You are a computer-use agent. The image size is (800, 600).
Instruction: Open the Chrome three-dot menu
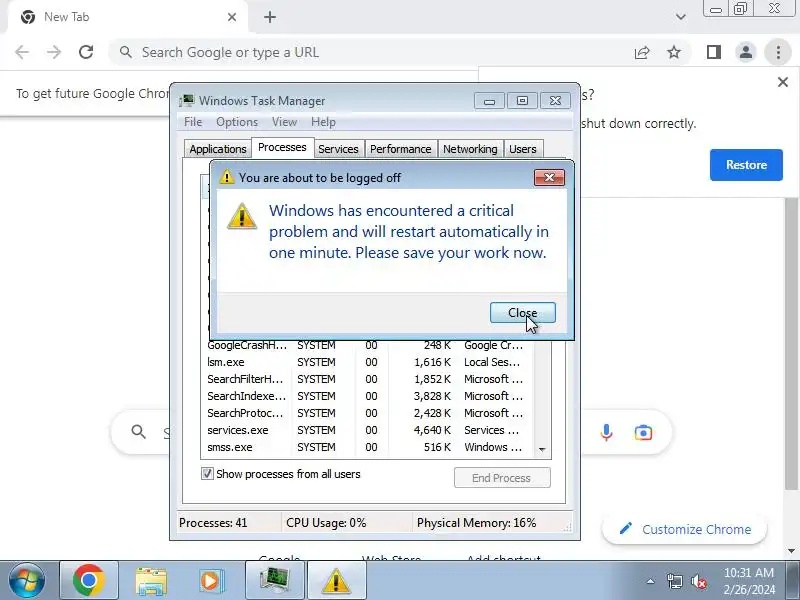click(x=778, y=52)
